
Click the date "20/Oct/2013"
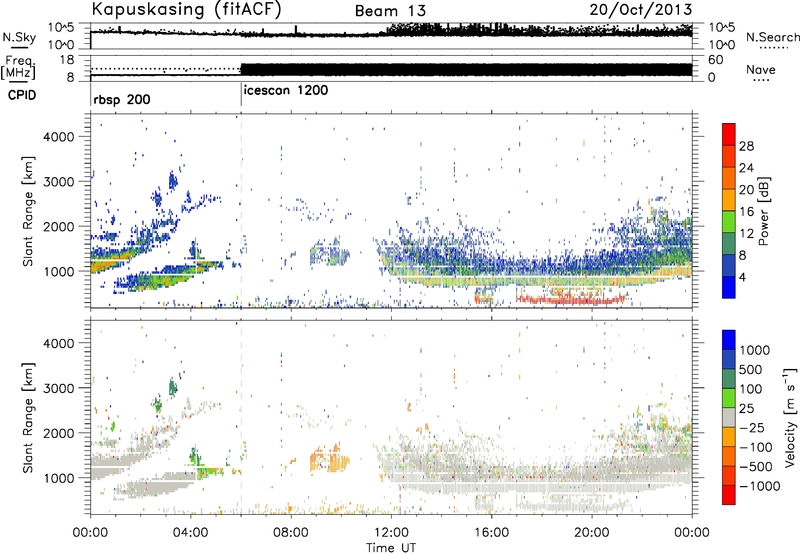pyautogui.click(x=641, y=10)
